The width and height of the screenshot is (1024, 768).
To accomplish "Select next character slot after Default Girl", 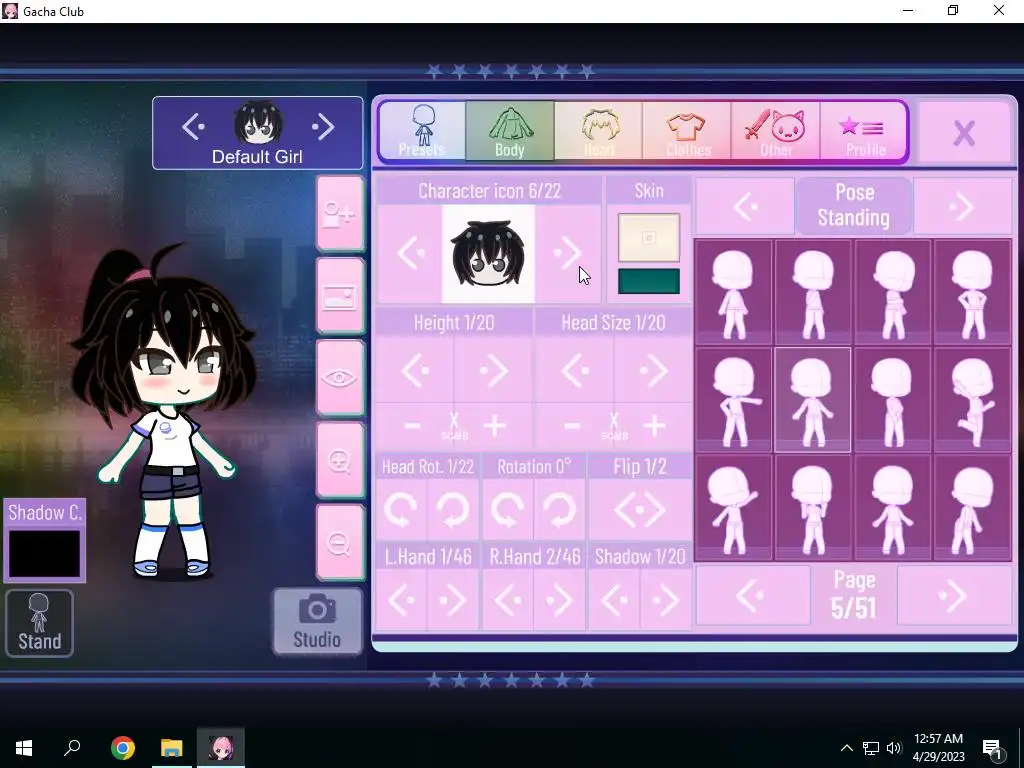I will [323, 126].
